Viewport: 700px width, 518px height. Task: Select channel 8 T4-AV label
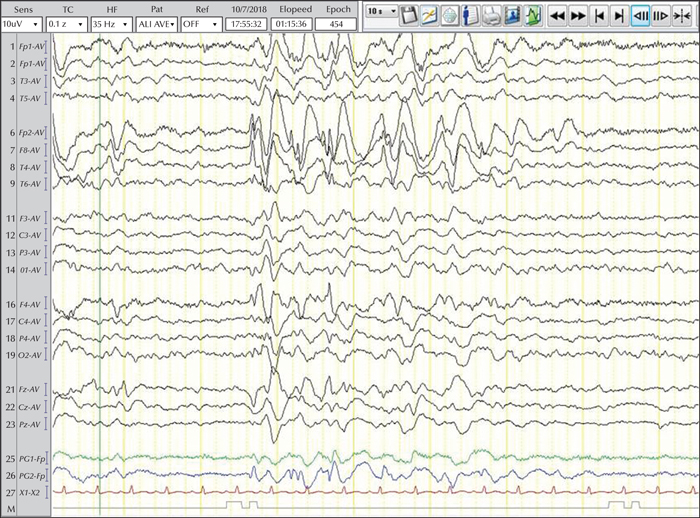[30, 167]
